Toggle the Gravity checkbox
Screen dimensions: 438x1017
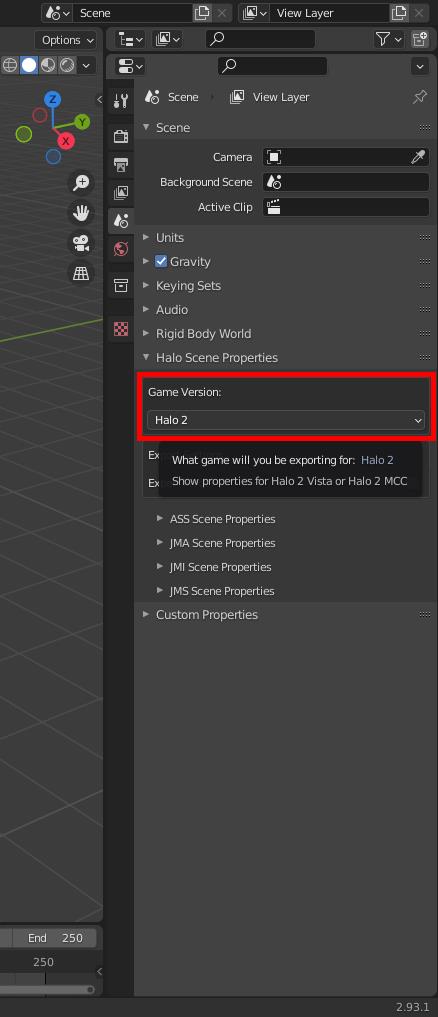coord(161,261)
